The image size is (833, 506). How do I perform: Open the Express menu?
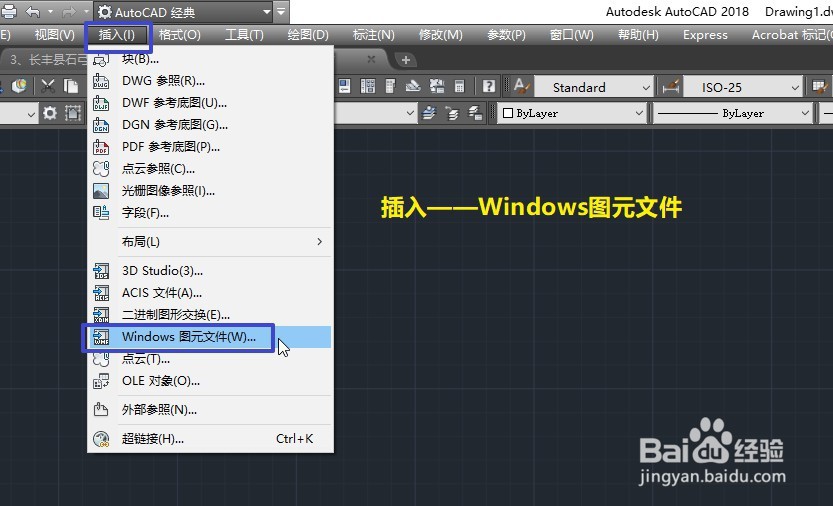705,35
